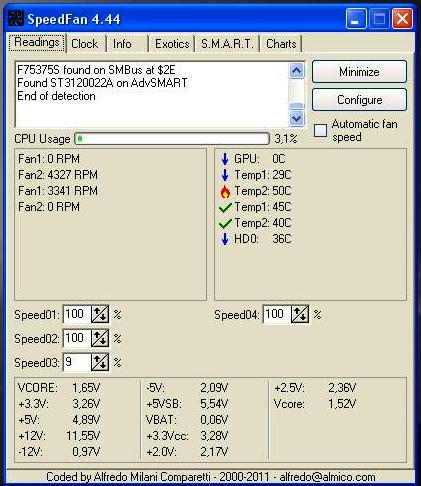Click 'Fan1: 3341 RPM' reading

click(58, 191)
